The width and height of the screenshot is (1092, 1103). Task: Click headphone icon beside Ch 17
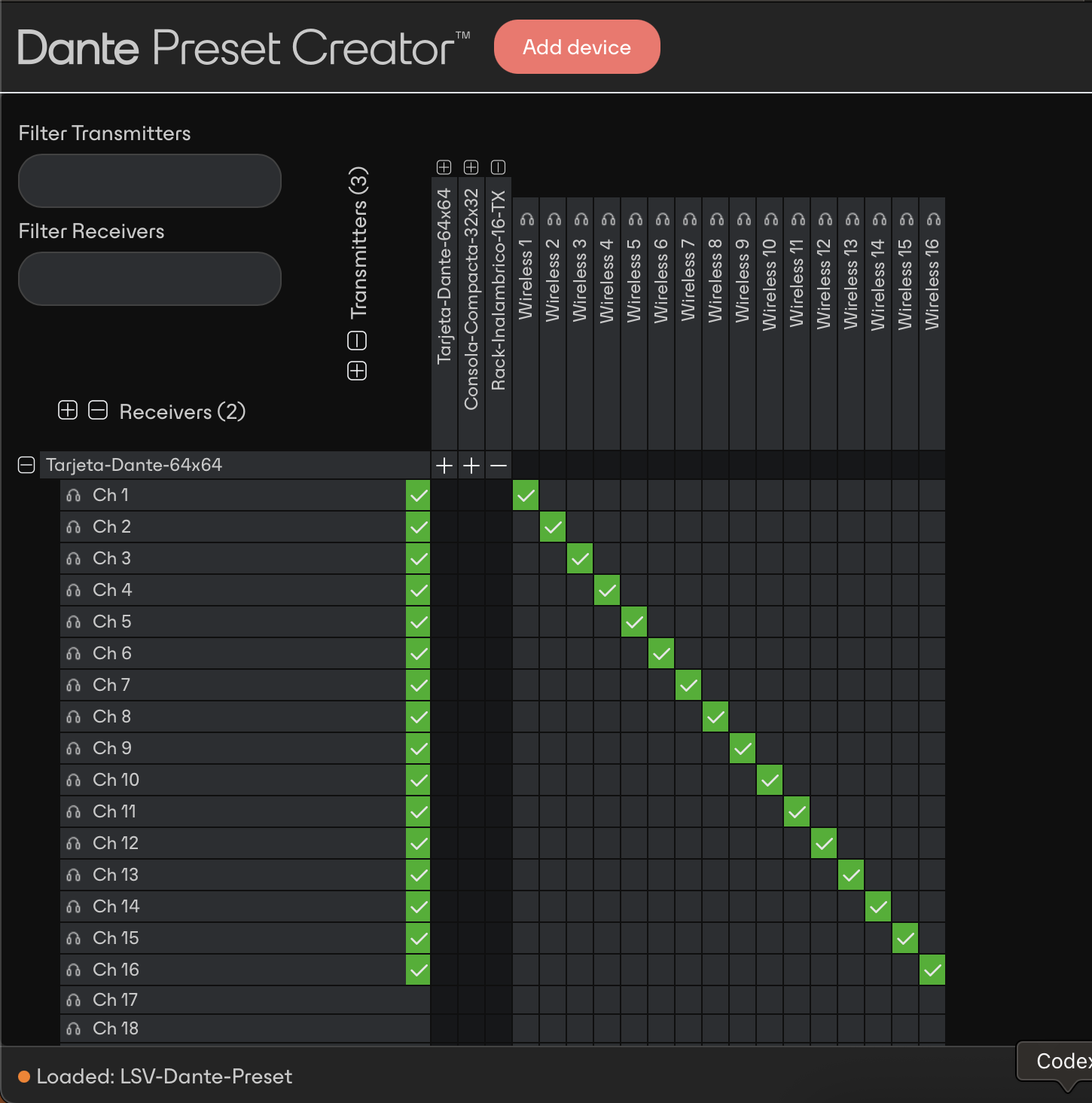pyautogui.click(x=73, y=1001)
